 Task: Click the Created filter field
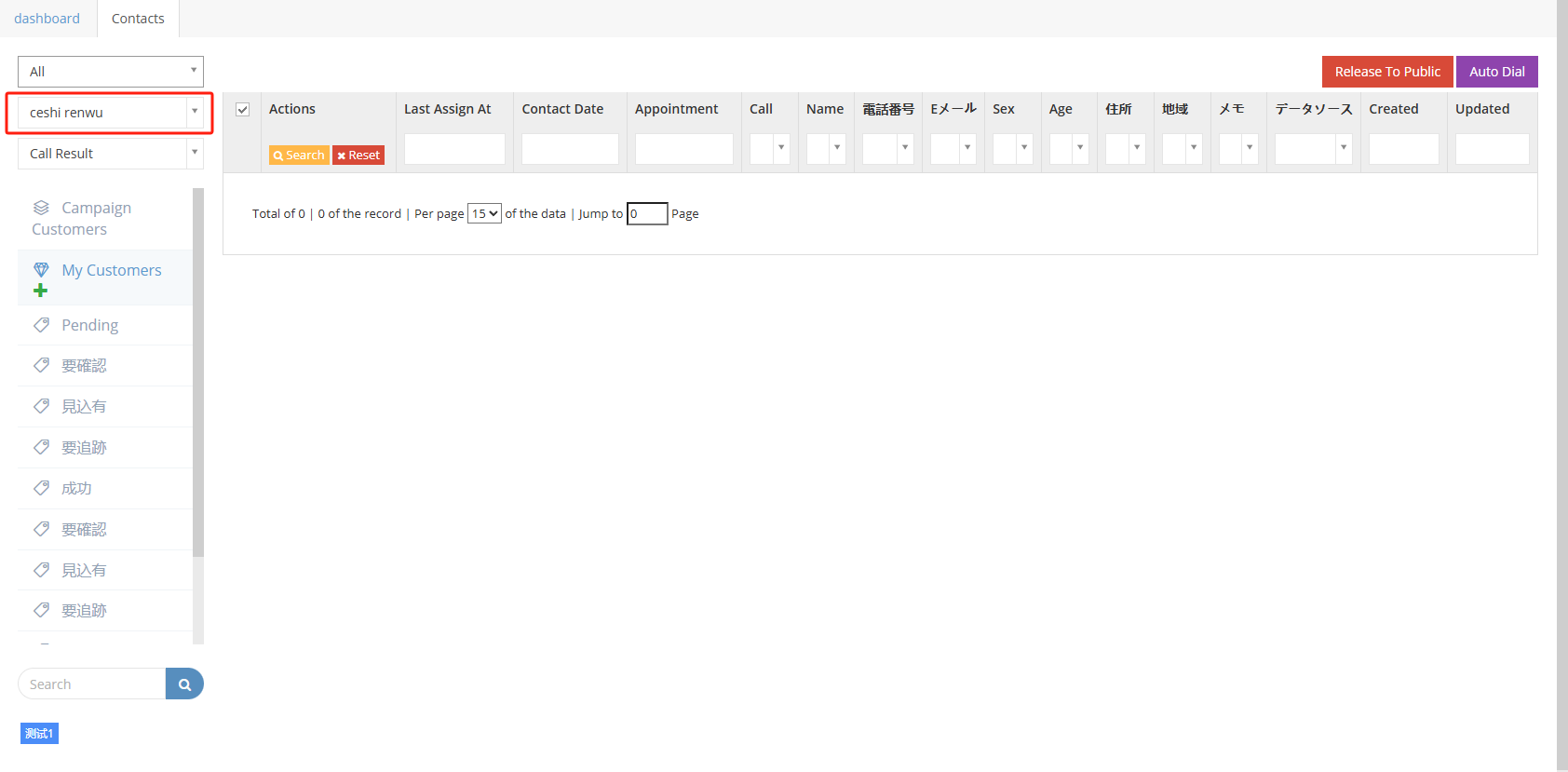click(x=1404, y=149)
